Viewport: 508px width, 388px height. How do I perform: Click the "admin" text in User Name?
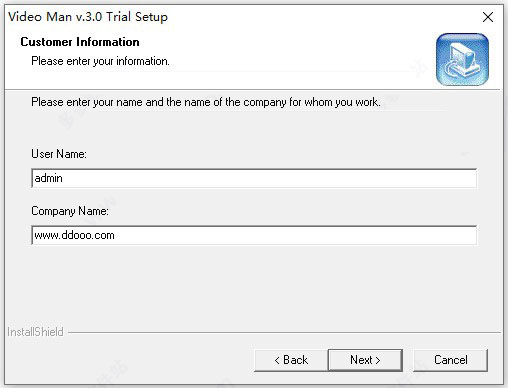pyautogui.click(x=49, y=178)
